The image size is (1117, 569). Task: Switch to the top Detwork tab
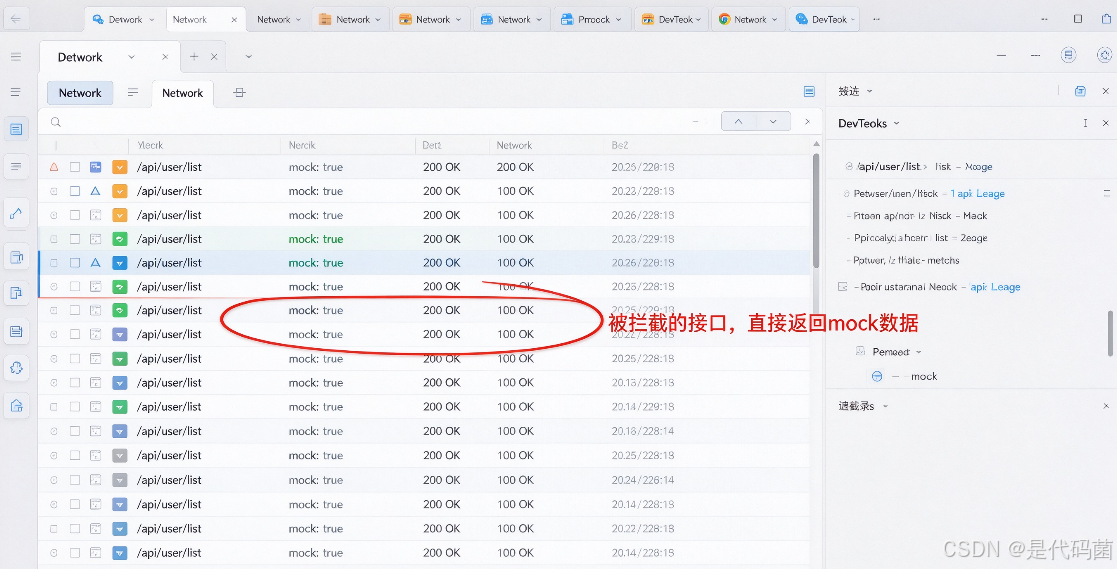[124, 19]
